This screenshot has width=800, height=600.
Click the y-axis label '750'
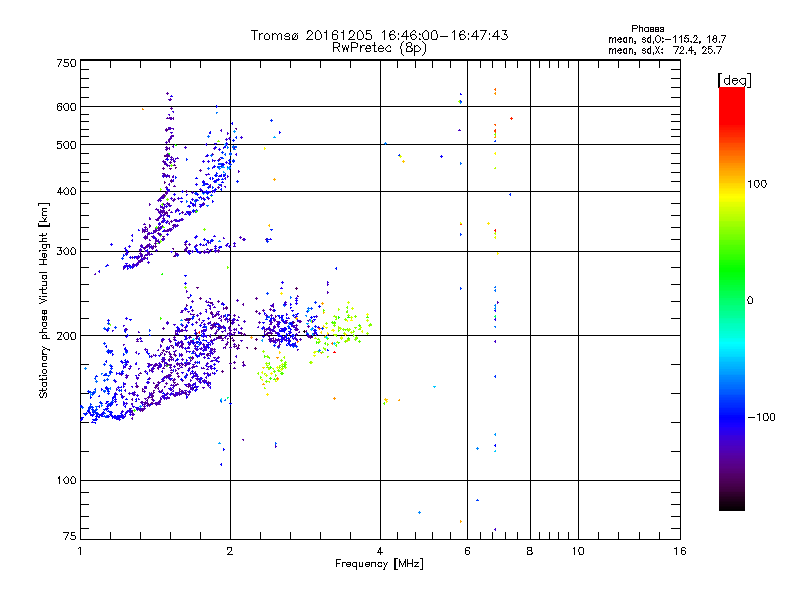coord(66,63)
